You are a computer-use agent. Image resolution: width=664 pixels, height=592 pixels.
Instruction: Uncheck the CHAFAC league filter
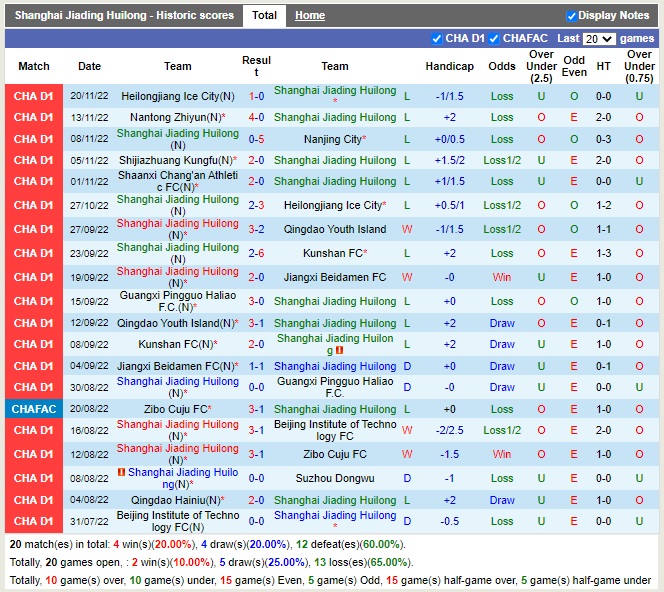coord(494,39)
